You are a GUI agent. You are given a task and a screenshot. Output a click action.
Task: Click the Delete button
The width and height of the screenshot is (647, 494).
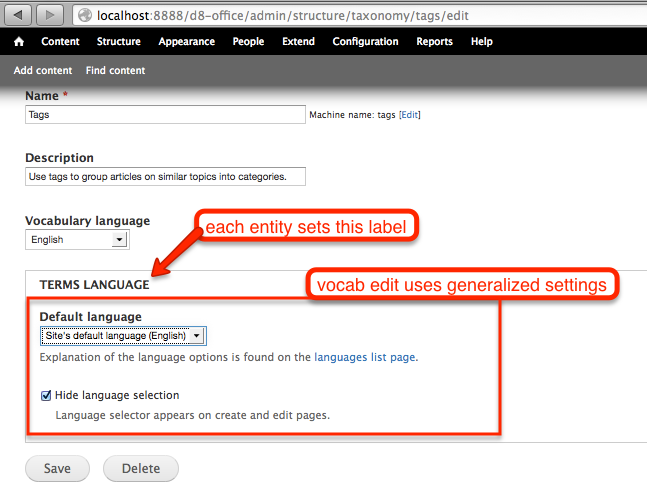coord(141,469)
